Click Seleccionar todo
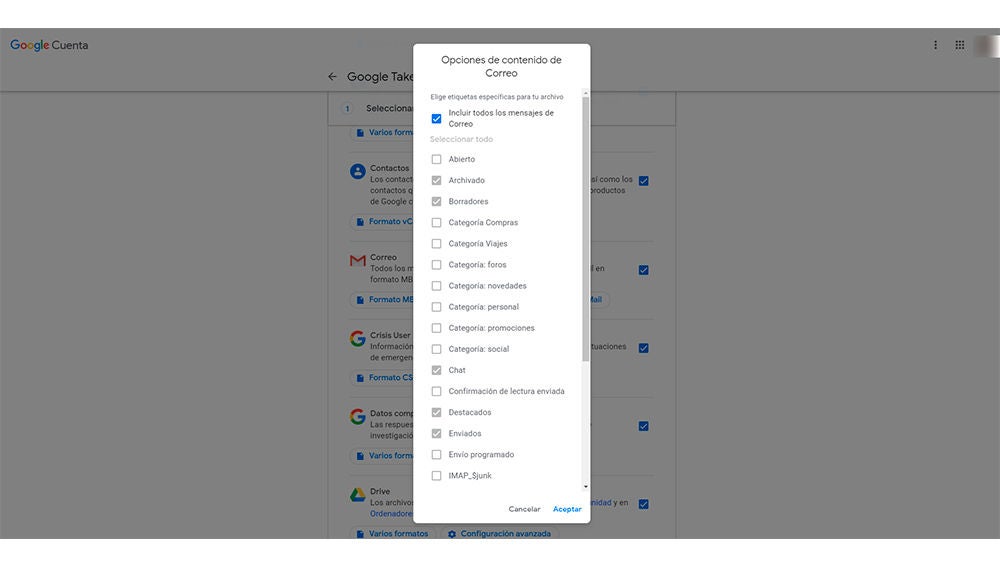This screenshot has height=567, width=1000. point(461,139)
